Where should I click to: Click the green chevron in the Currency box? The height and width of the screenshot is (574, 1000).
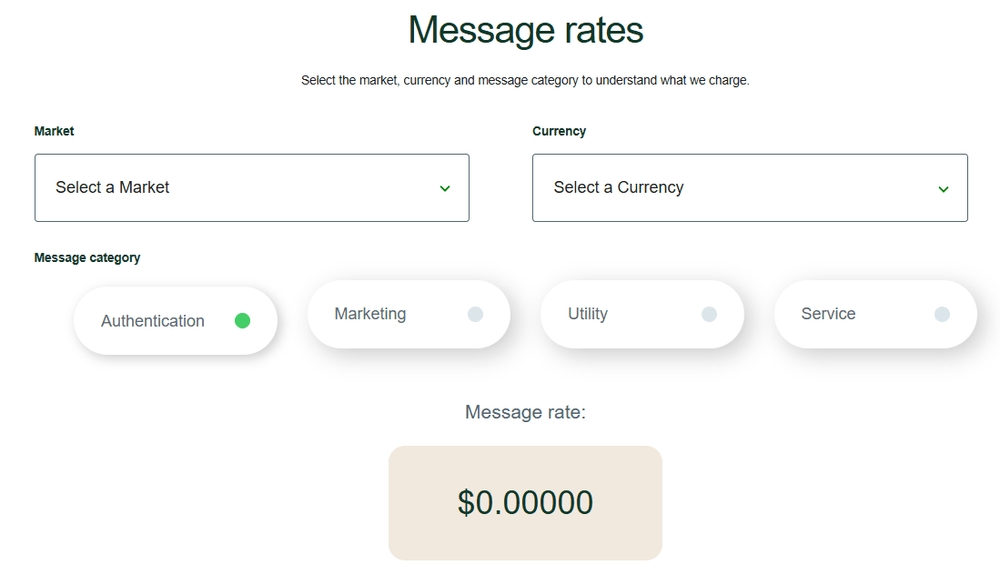click(x=943, y=188)
